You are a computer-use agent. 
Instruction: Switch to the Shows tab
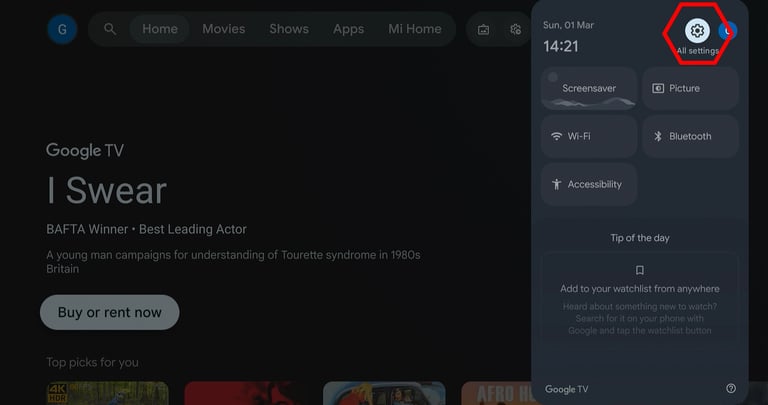[x=289, y=29]
